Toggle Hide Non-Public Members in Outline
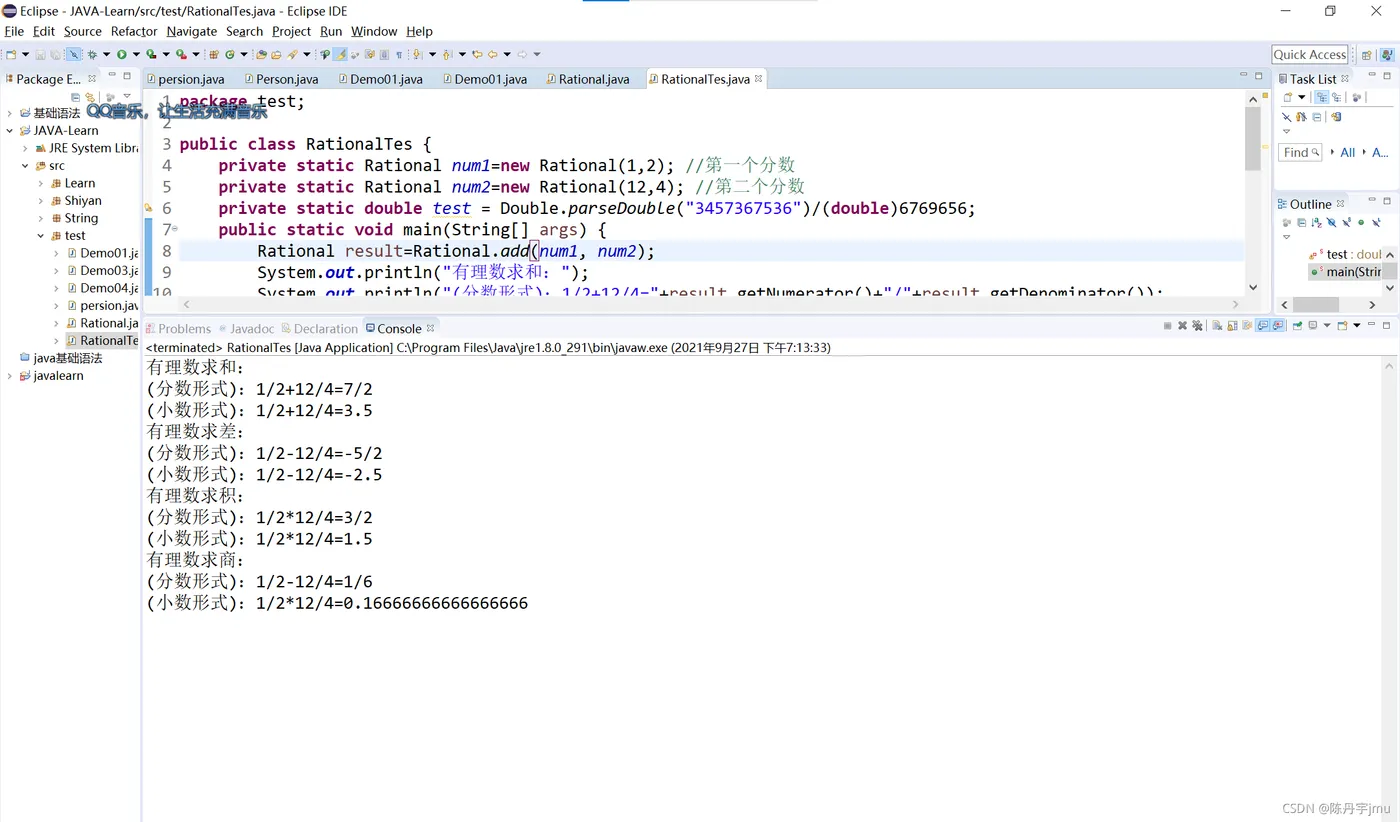Viewport: 1400px width, 822px height. coord(1361,222)
